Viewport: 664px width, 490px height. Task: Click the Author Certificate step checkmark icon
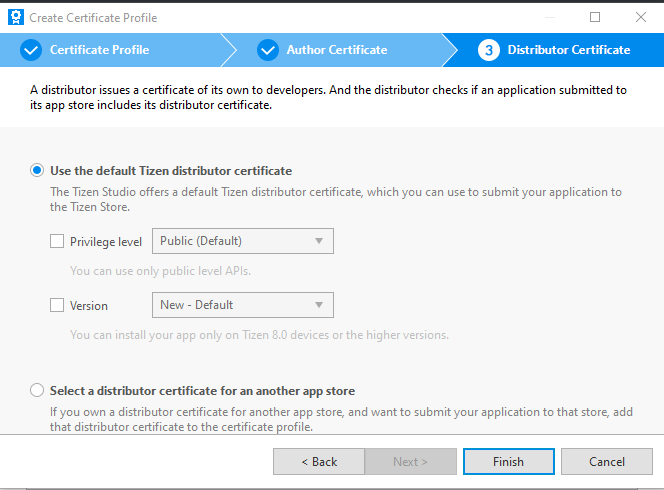click(268, 50)
